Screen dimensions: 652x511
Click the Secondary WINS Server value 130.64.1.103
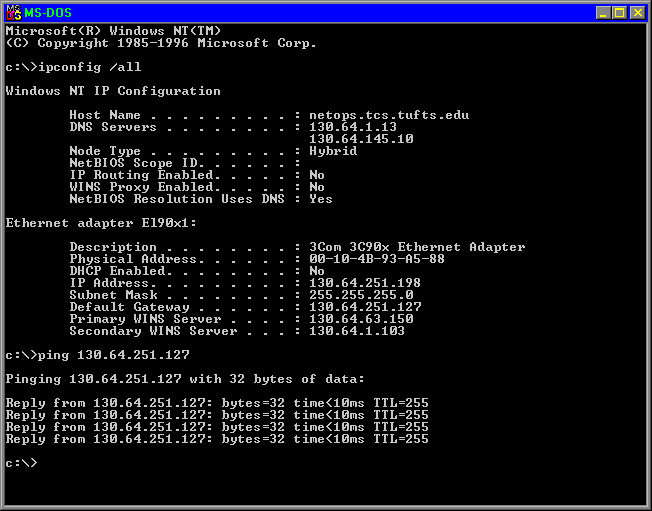pos(357,331)
